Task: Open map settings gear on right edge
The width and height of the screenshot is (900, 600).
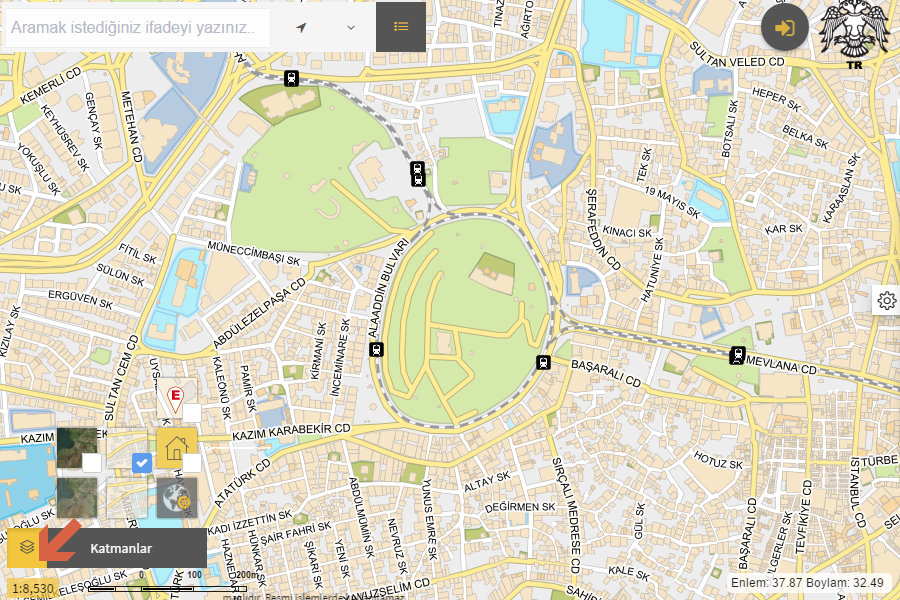Action: [886, 300]
